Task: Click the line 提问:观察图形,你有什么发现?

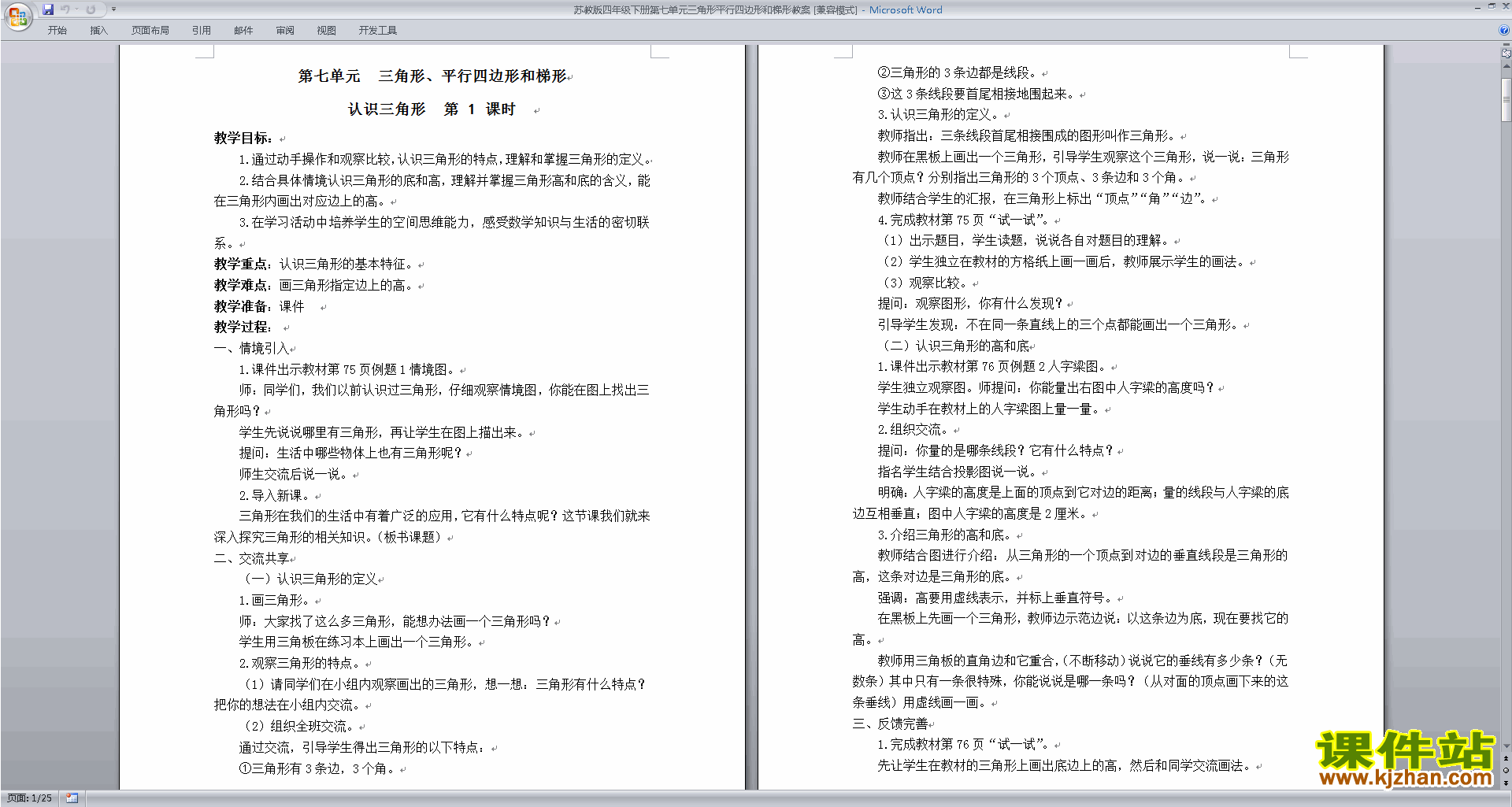Action: [x=971, y=303]
